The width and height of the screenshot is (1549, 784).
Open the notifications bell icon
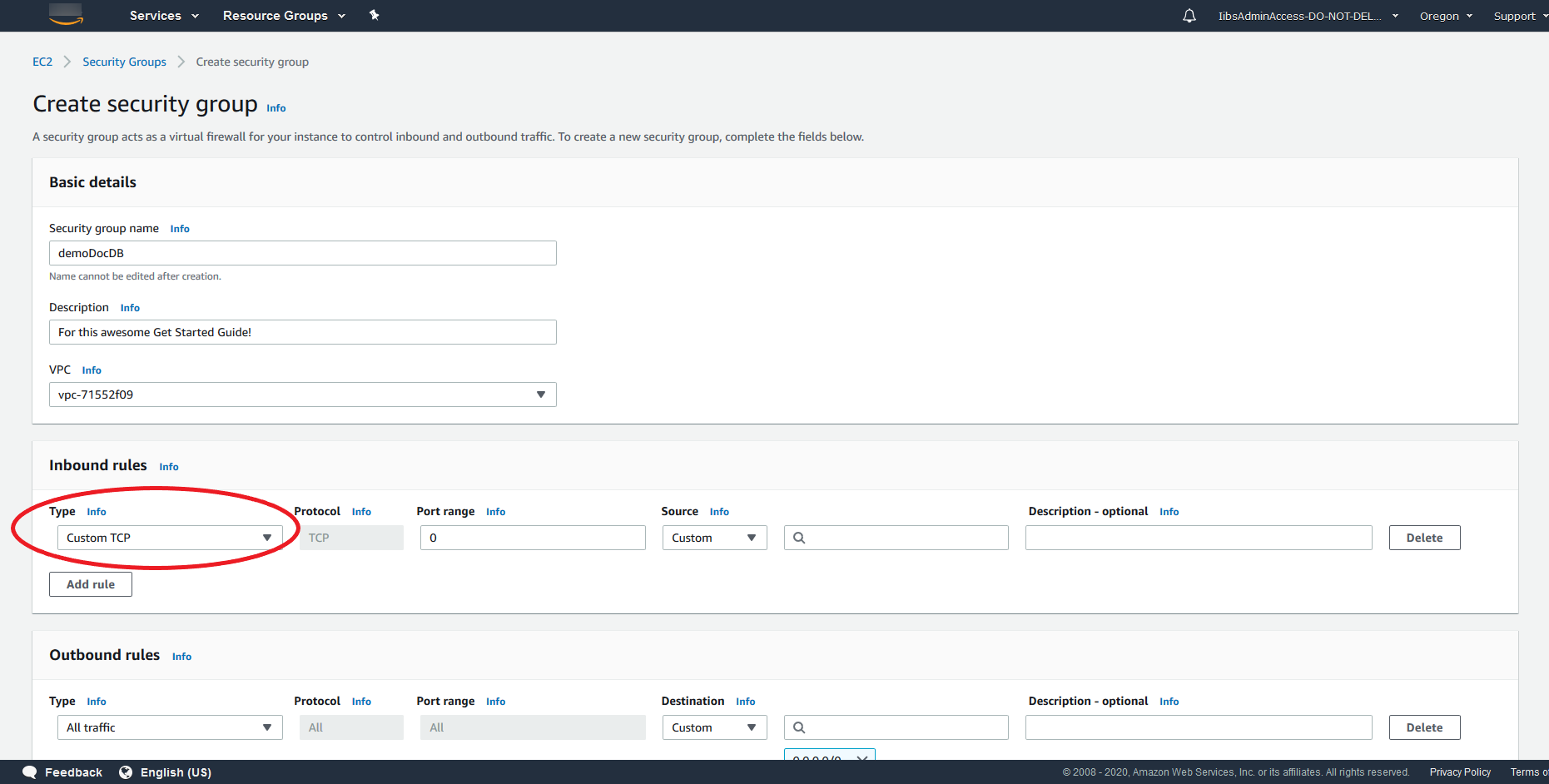click(x=1189, y=16)
